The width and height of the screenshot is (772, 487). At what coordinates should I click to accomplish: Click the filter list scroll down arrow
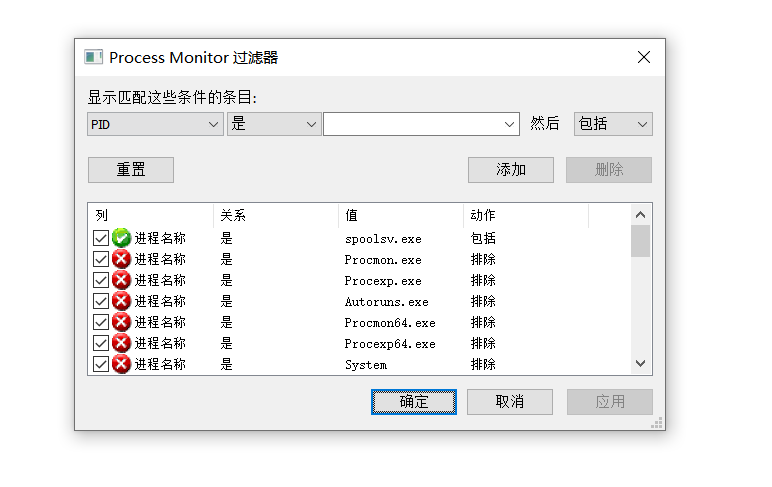coord(640,363)
